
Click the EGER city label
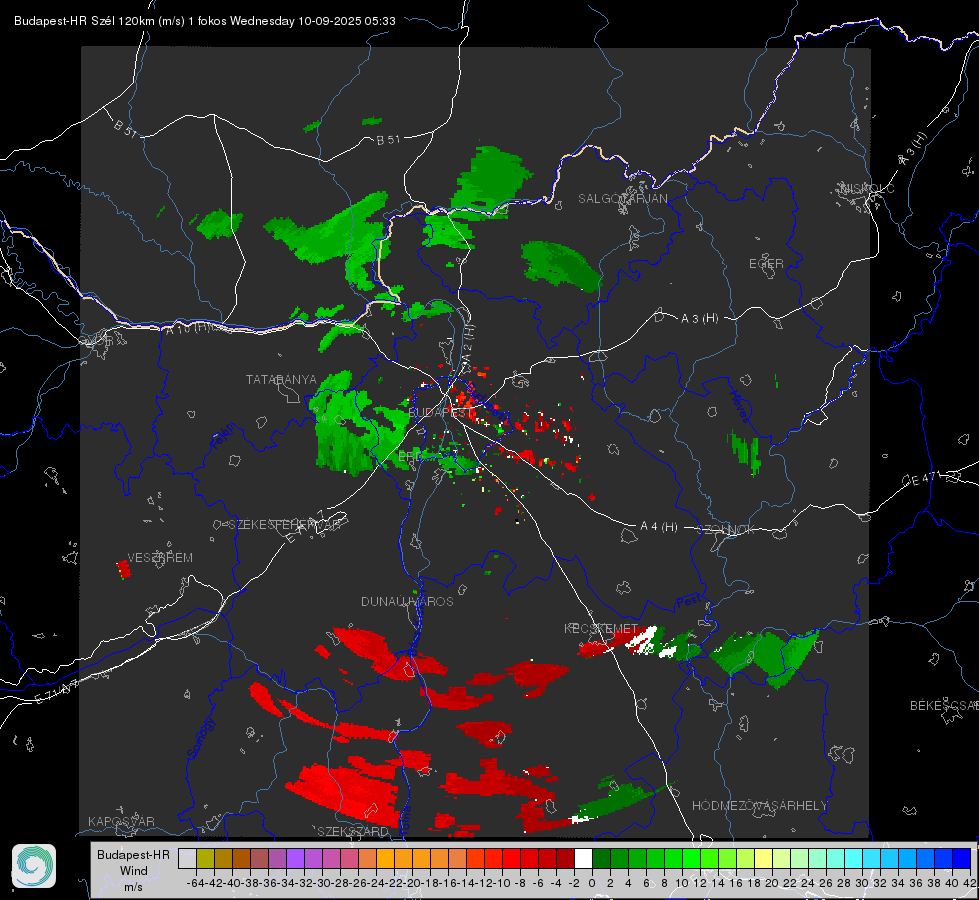[x=766, y=264]
